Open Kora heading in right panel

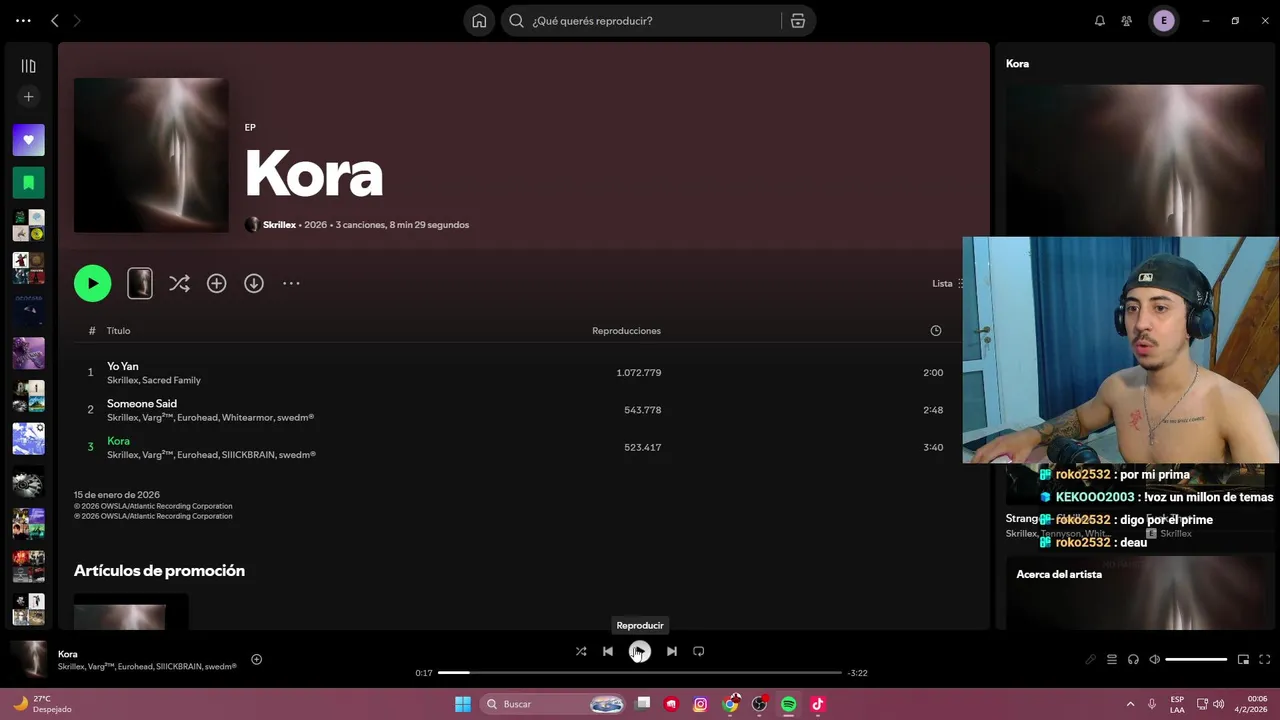coord(1017,63)
